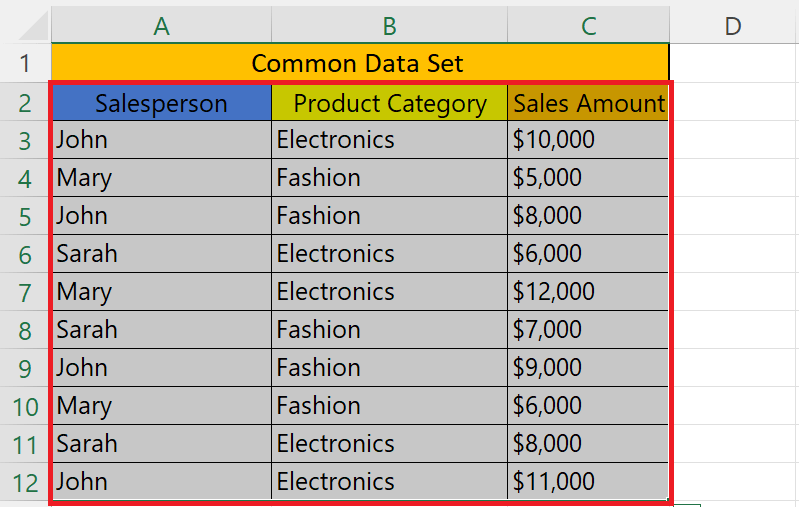
Task: Select '$6,000' cell in row 6
Action: coord(588,254)
